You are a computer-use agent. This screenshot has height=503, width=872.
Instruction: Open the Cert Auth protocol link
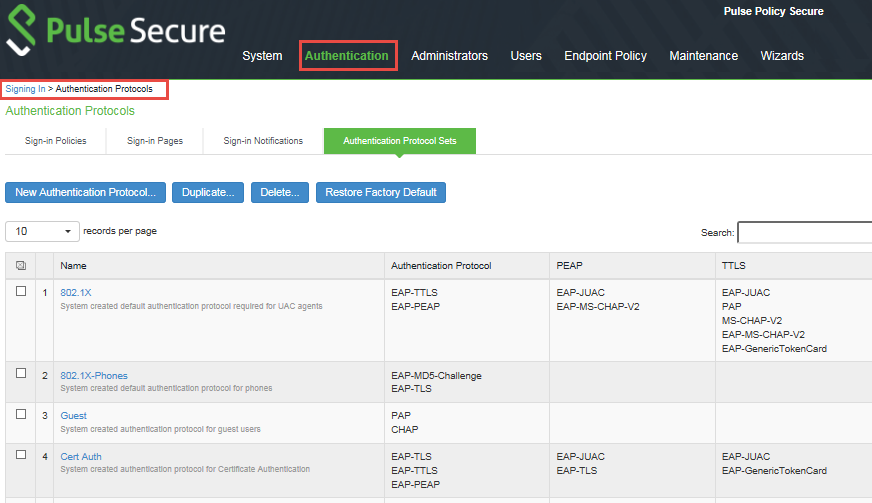[x=81, y=456]
